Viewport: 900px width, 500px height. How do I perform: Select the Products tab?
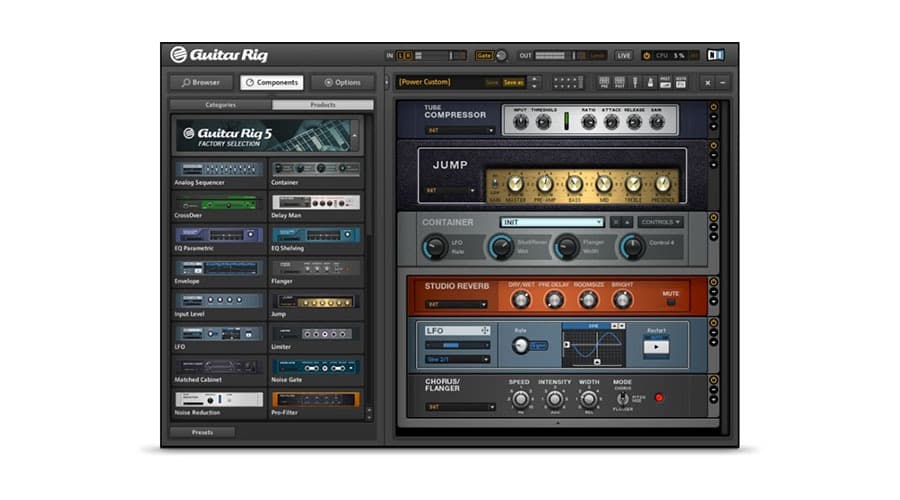point(323,105)
